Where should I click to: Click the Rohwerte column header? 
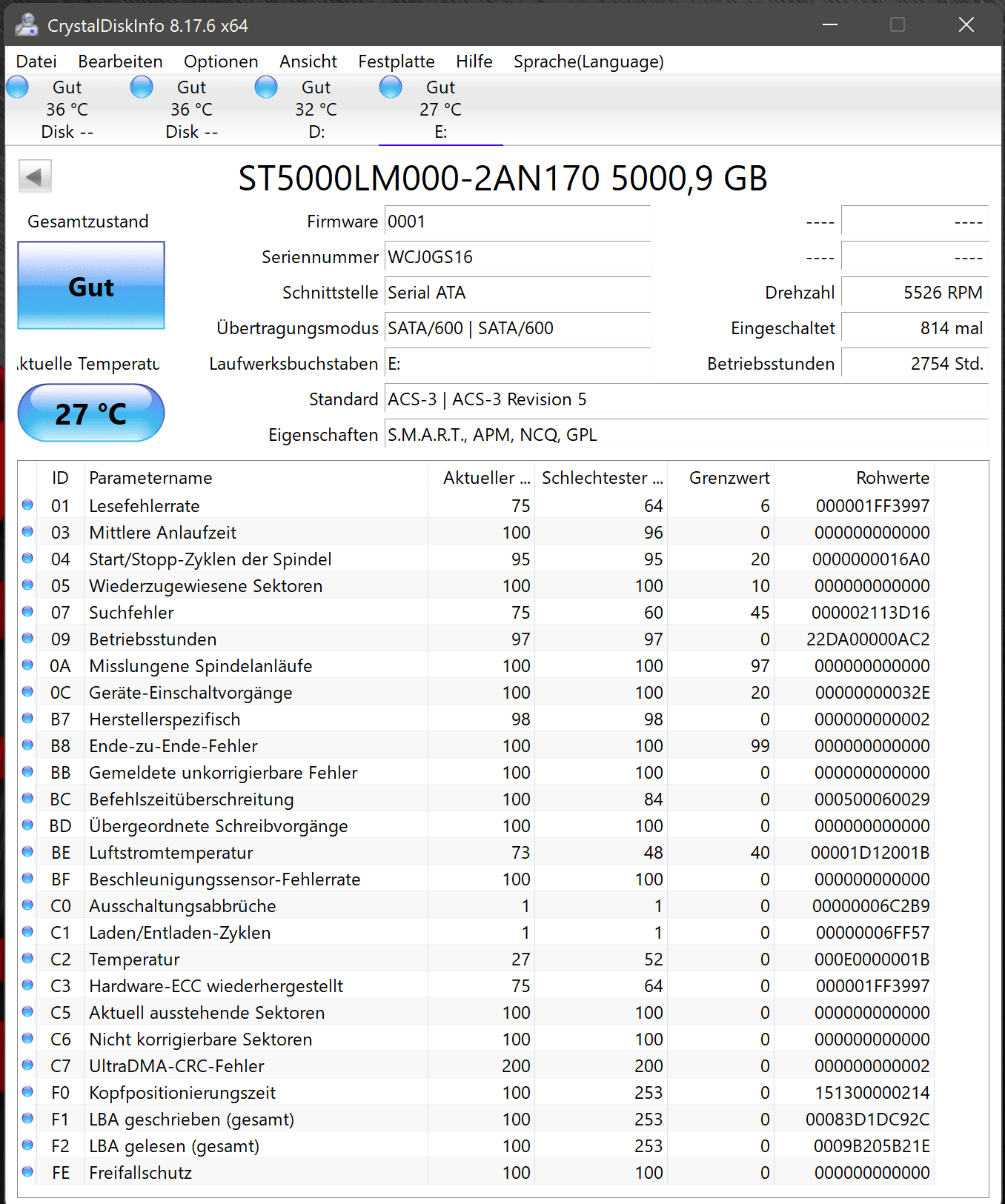coord(855,478)
